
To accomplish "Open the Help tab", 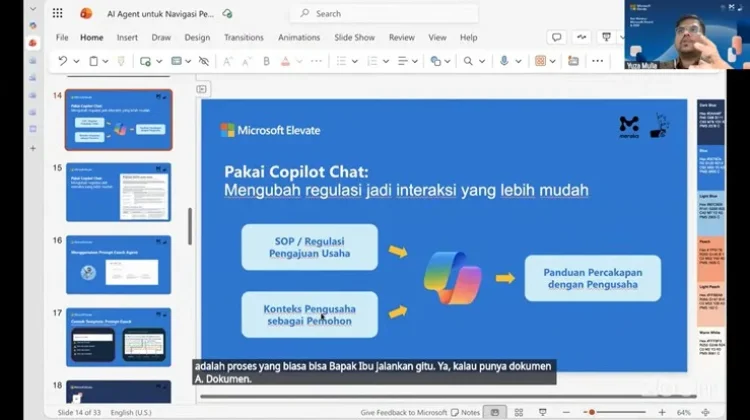I will 469,37.
